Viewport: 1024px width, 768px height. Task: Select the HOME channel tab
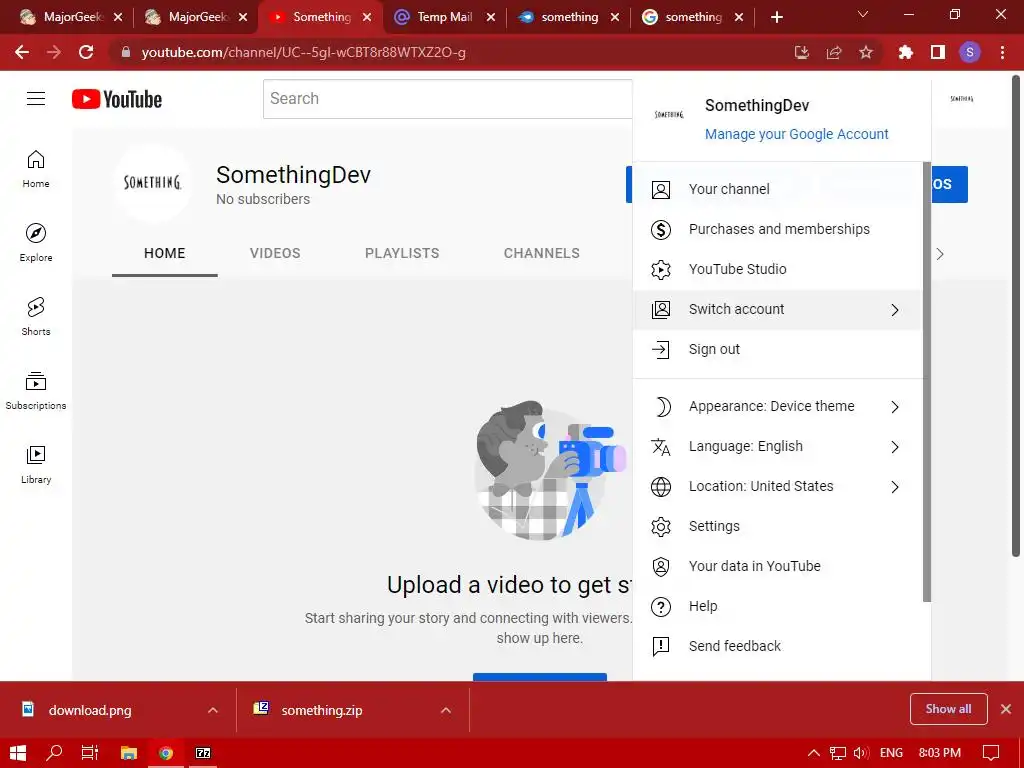(x=165, y=253)
